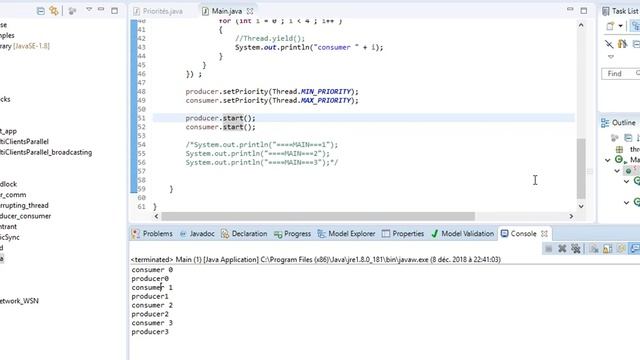
Task: Collapse the main method node in Outline
Action: 617,171
